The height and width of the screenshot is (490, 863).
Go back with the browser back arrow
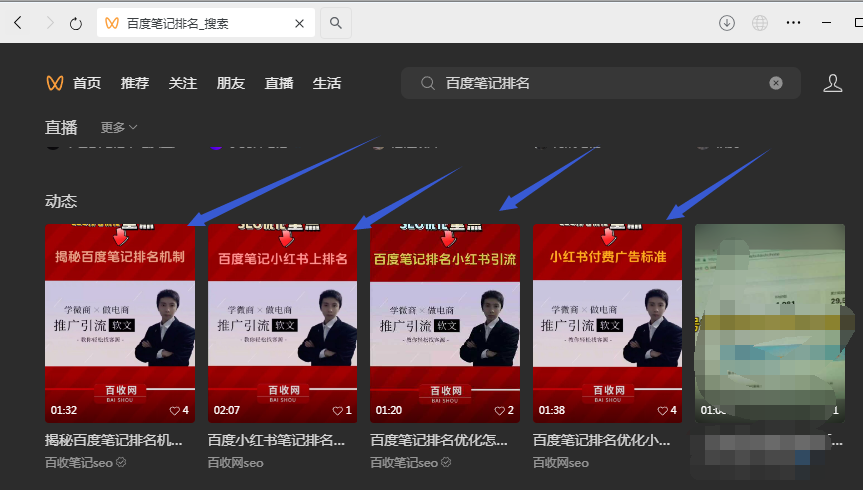18,23
